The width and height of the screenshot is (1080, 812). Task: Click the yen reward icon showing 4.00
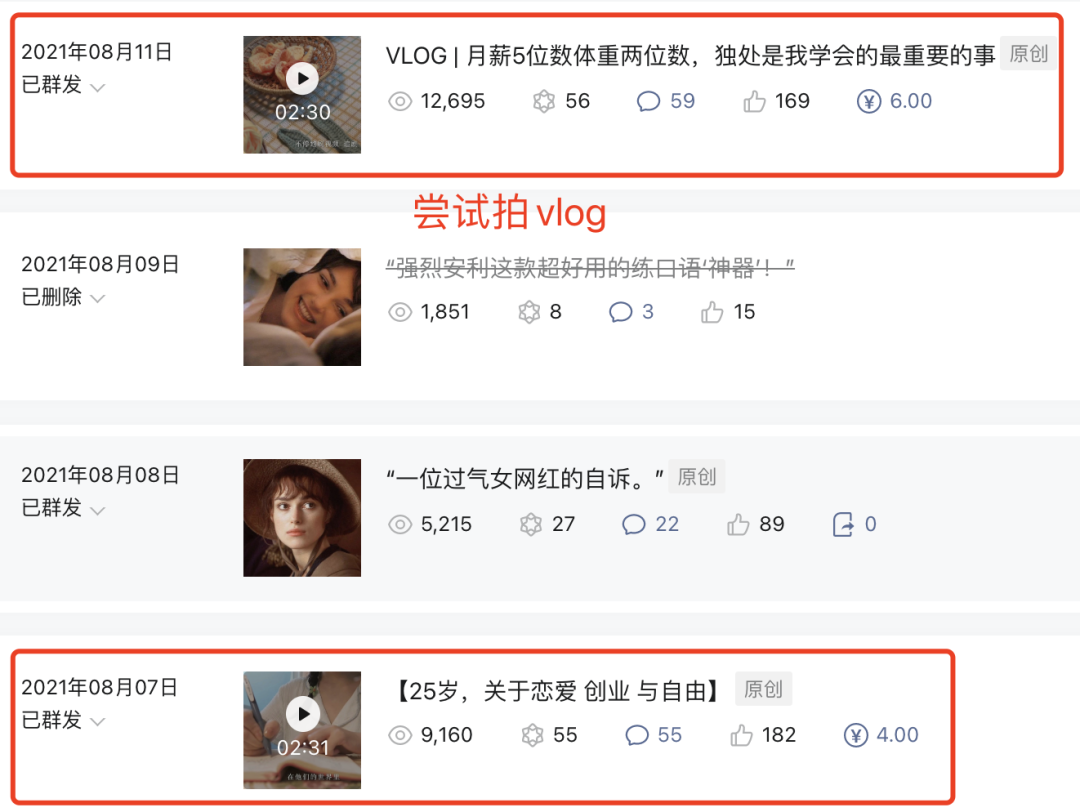855,735
